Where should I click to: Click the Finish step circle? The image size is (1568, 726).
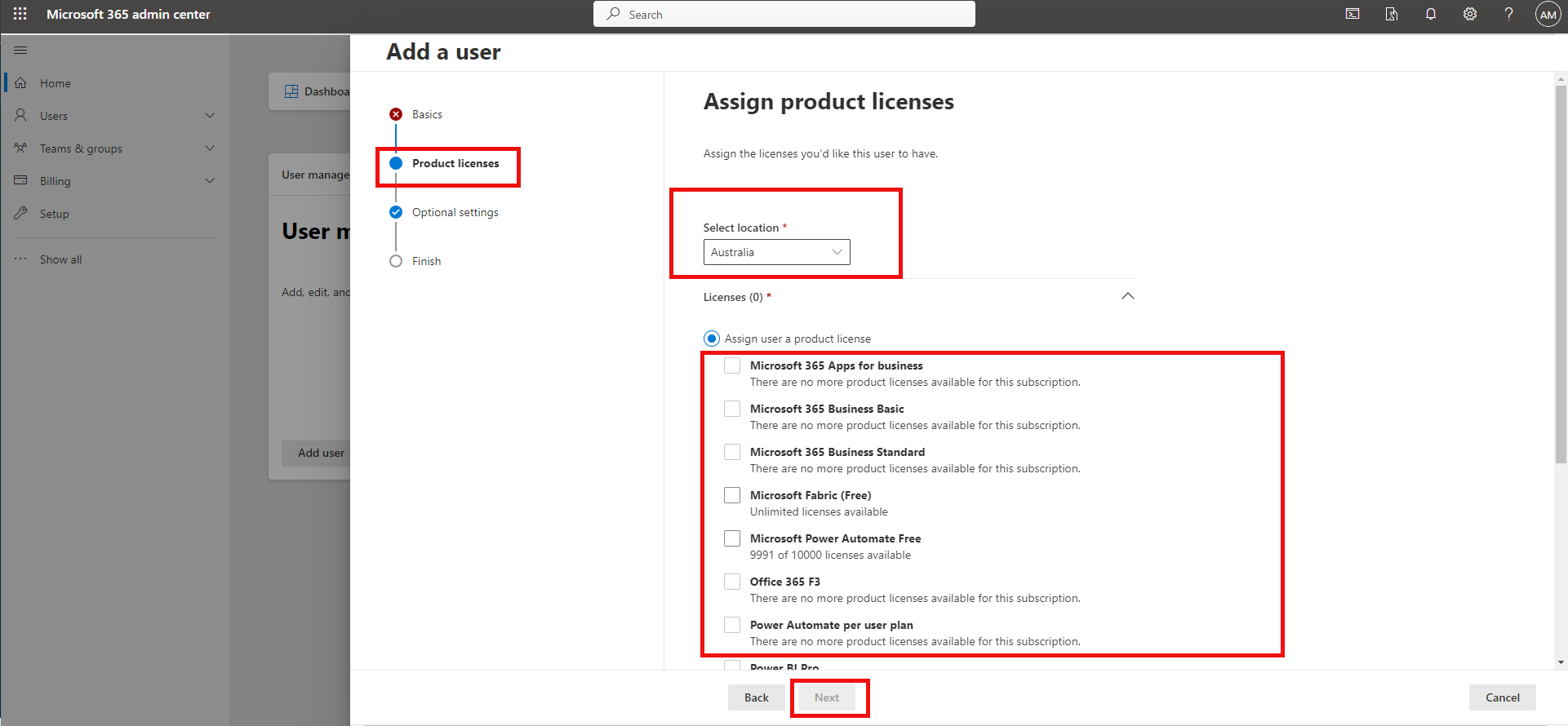[396, 261]
